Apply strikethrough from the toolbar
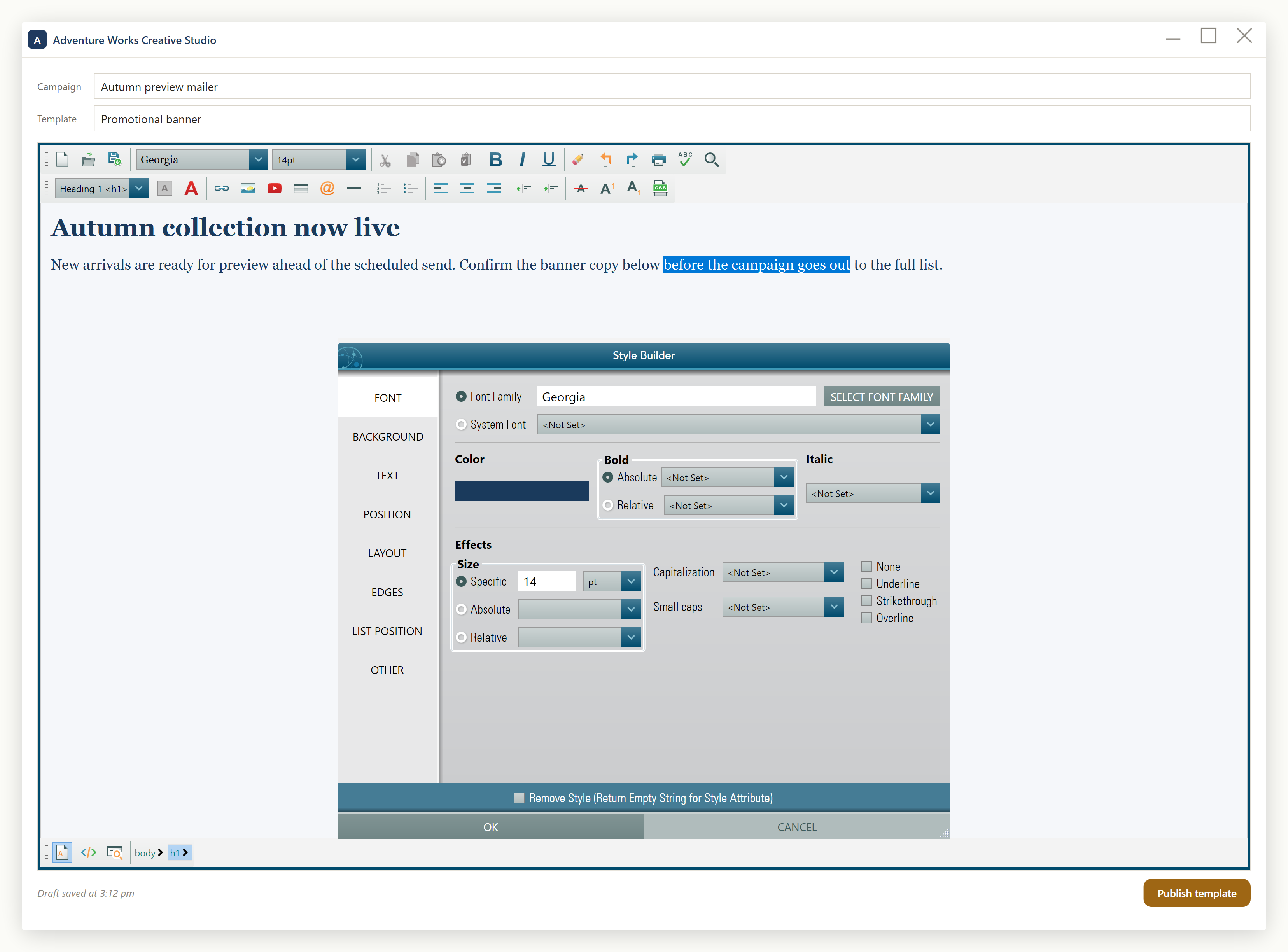Image resolution: width=1288 pixels, height=952 pixels. [581, 189]
